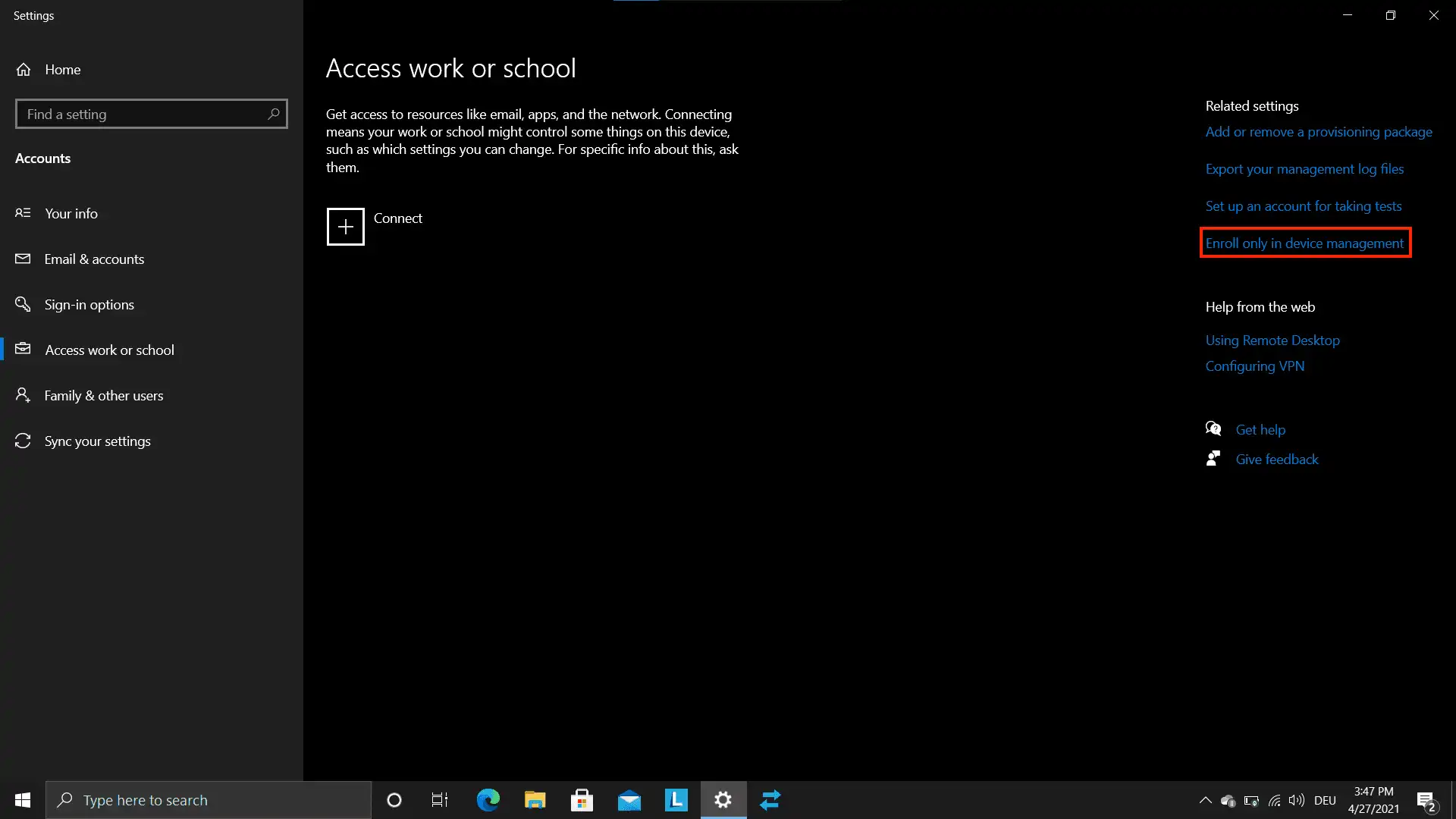Image resolution: width=1456 pixels, height=819 pixels.
Task: Click the cloud icon in the system tray
Action: click(x=1228, y=800)
